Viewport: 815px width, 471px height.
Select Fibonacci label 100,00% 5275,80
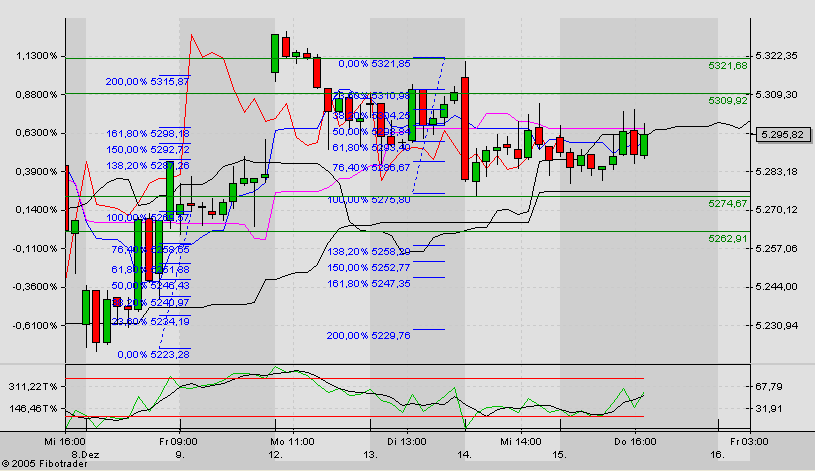[369, 200]
